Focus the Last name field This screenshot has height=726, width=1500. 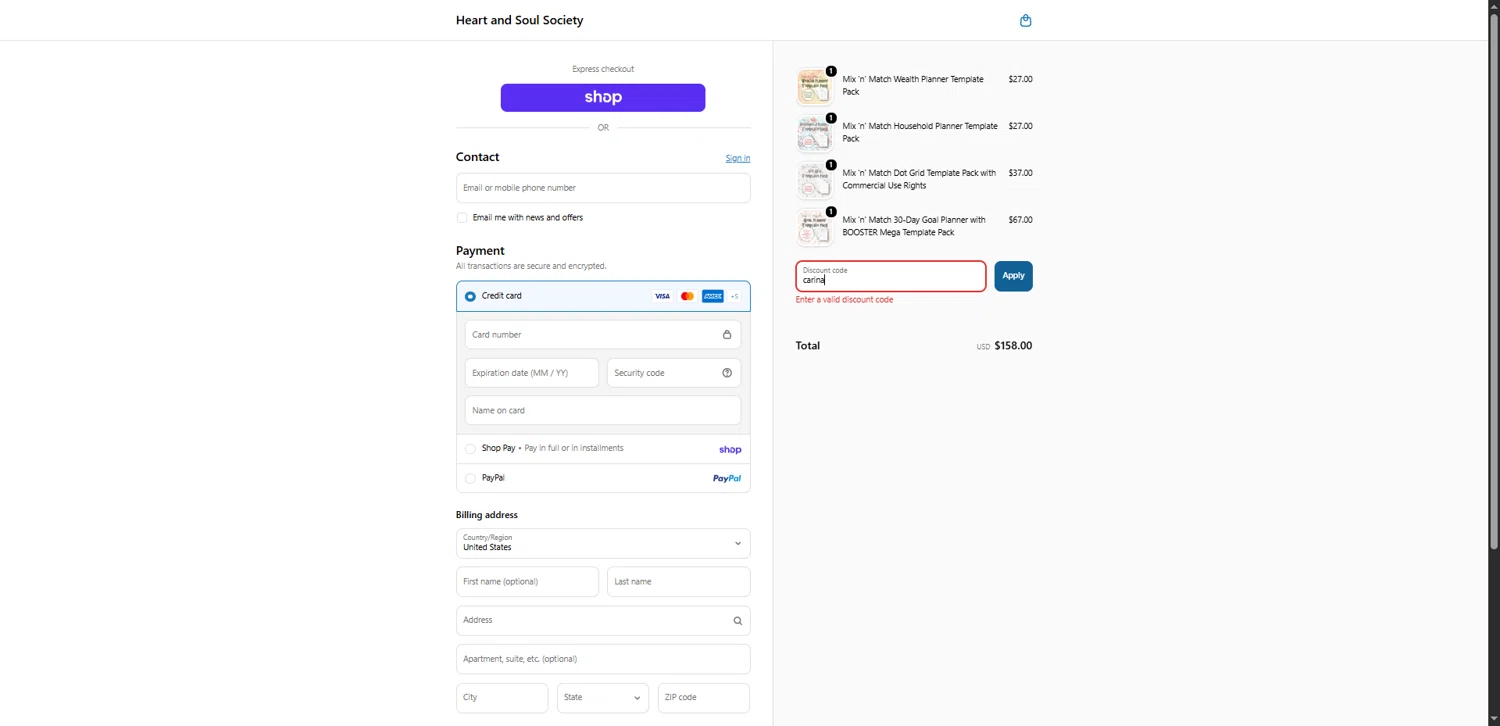click(679, 582)
